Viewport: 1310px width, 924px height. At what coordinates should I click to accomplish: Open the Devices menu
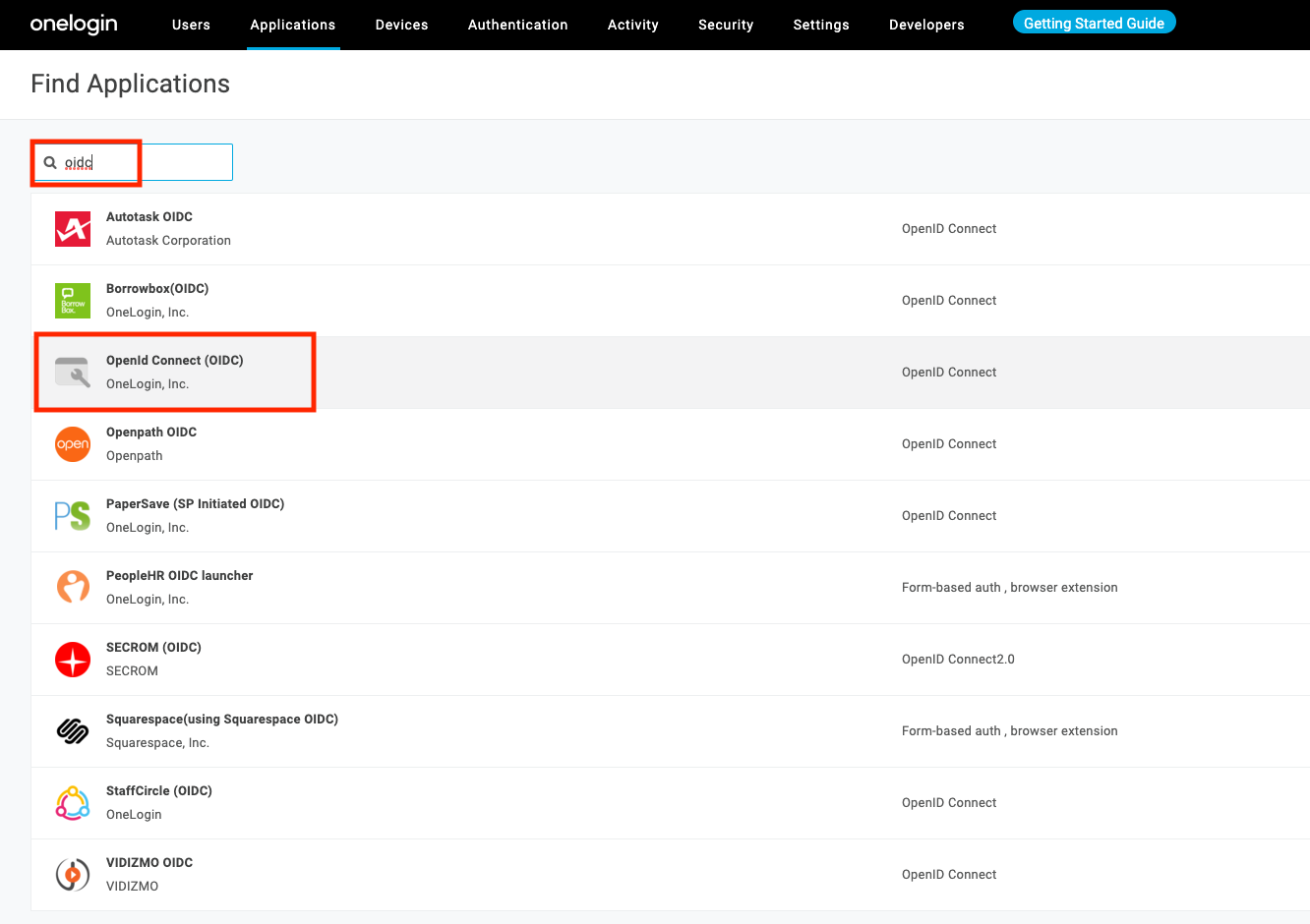[402, 25]
